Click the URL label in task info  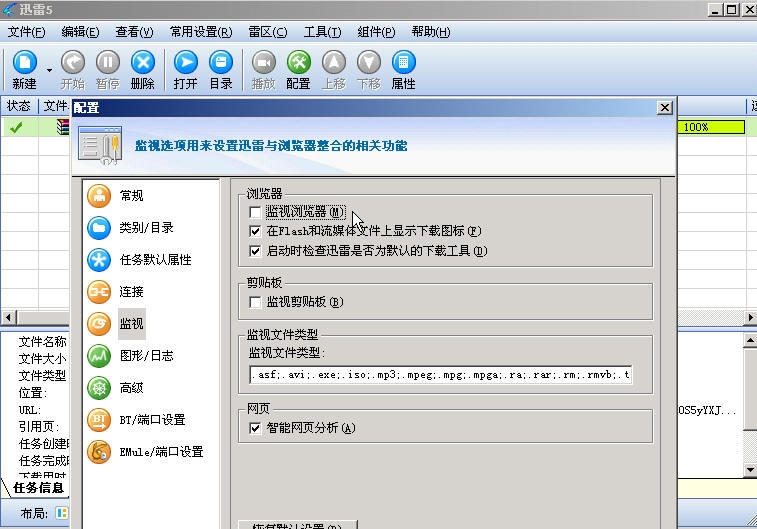[x=30, y=410]
